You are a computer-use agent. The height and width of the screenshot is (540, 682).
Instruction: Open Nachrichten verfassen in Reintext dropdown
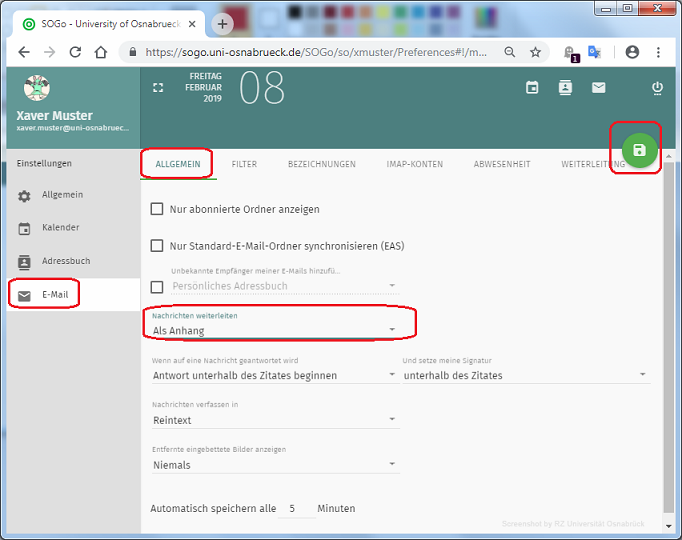point(275,420)
